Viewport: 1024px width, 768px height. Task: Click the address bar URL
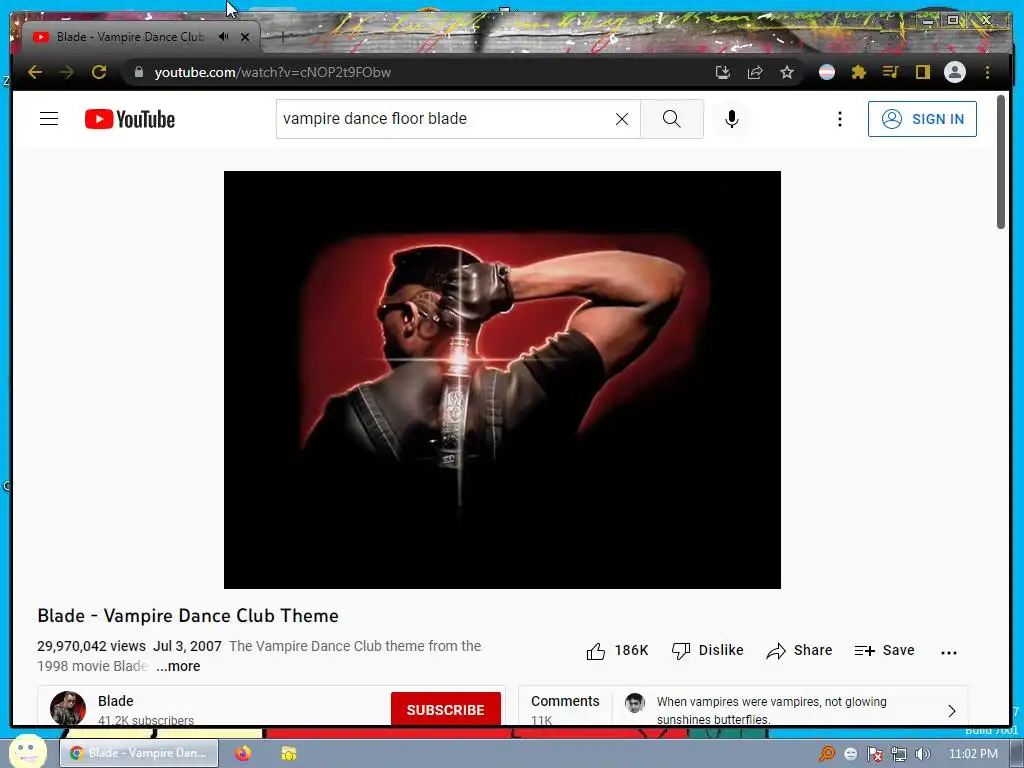click(x=273, y=72)
